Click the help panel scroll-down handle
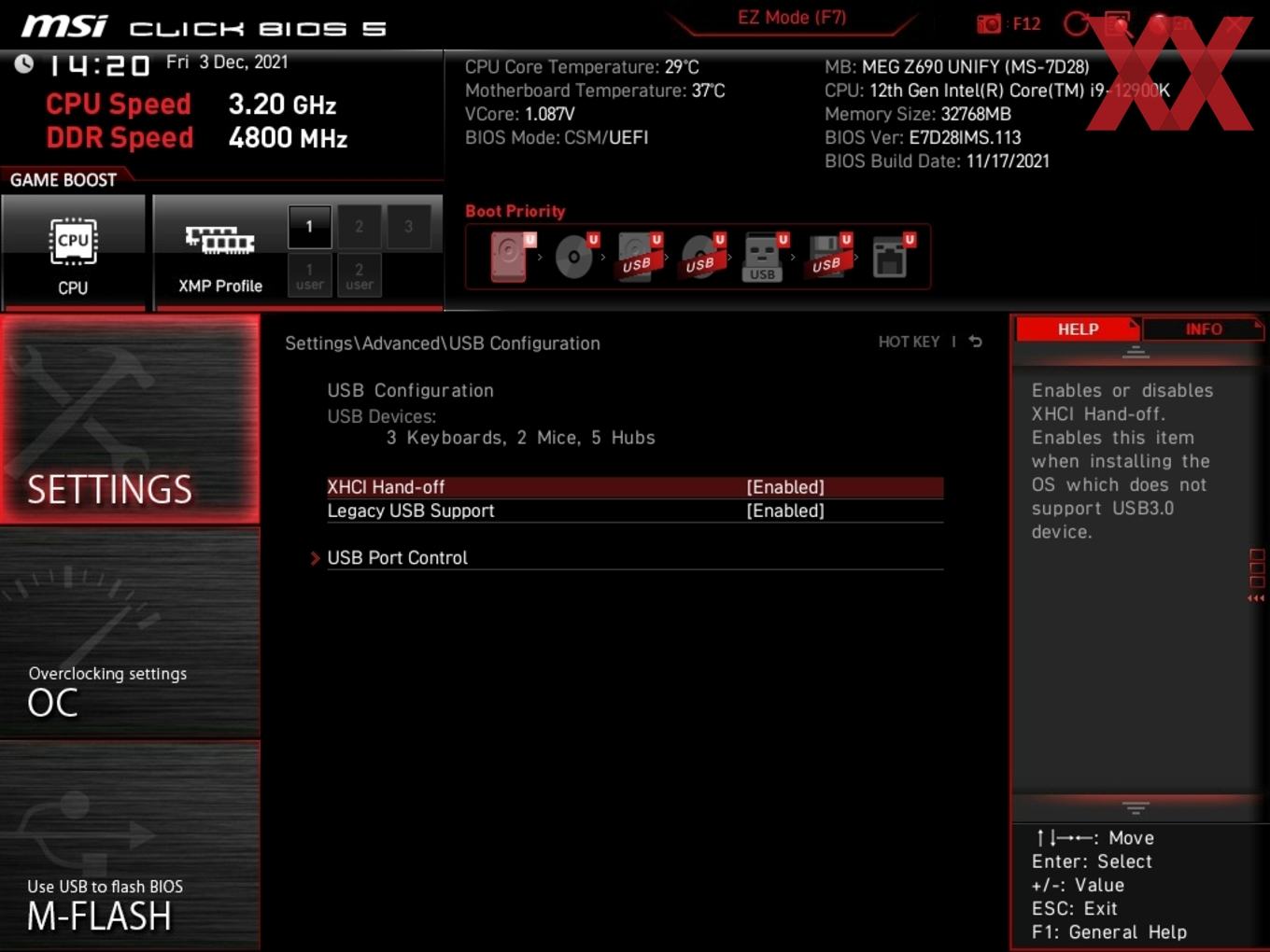This screenshot has height=952, width=1270. click(1136, 807)
